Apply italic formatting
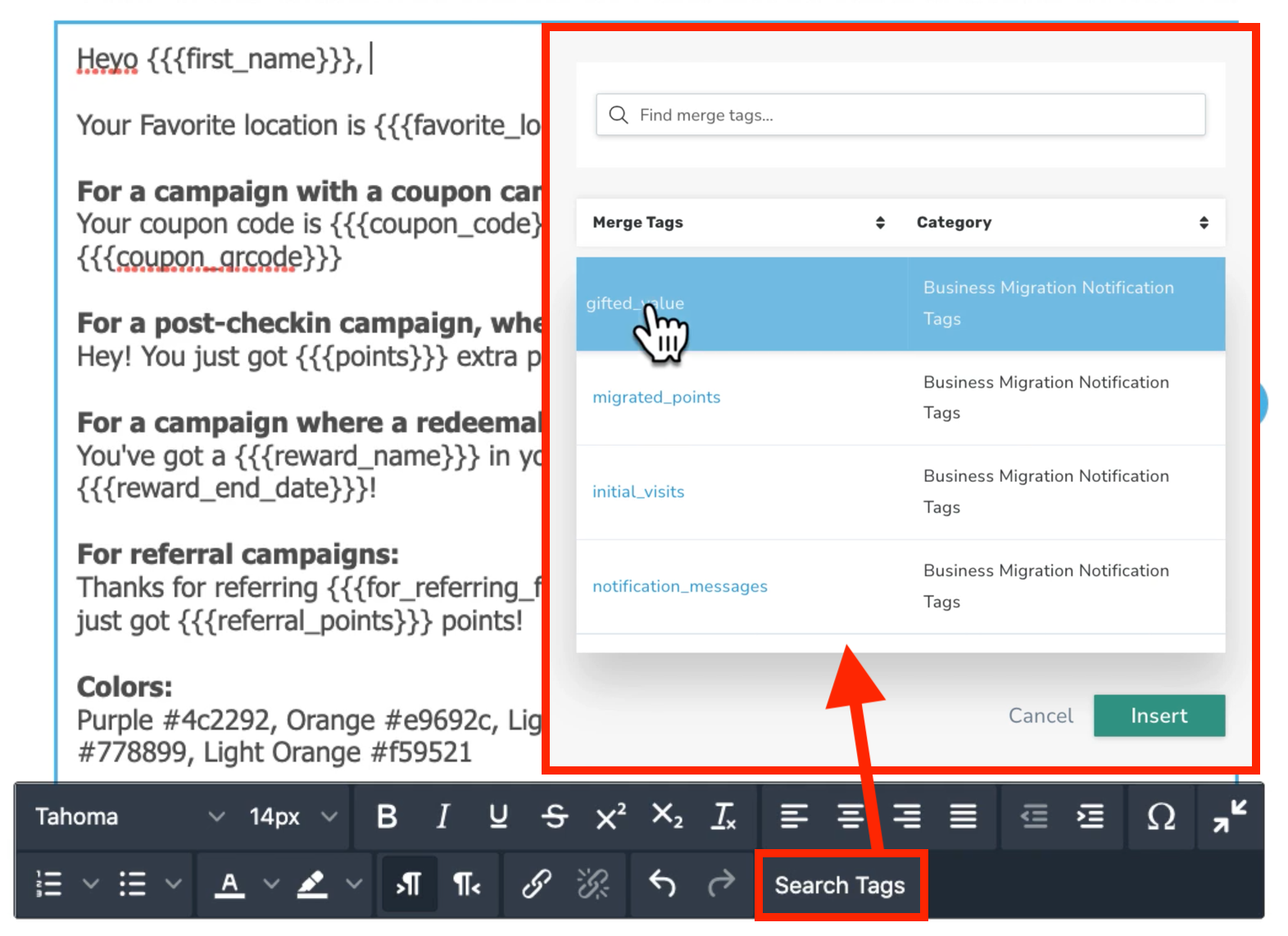This screenshot has width=1288, height=936. 442,816
